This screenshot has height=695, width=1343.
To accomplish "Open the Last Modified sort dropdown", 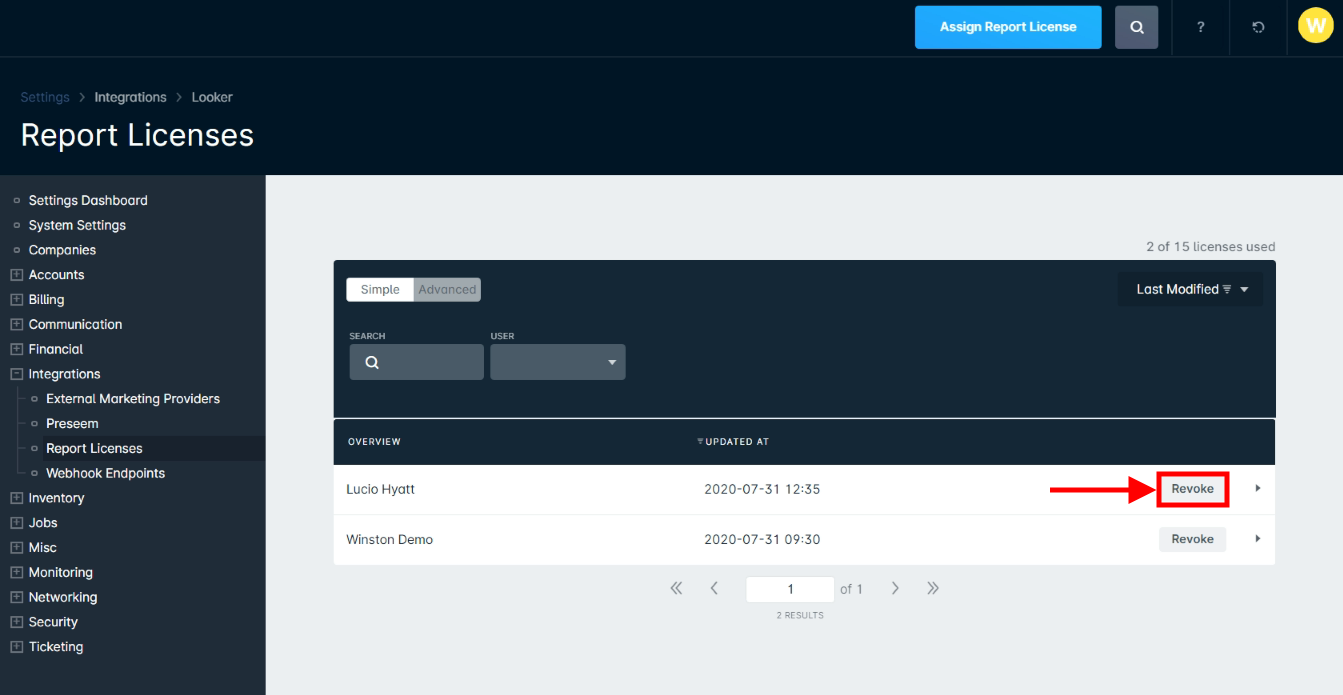I will 1190,290.
